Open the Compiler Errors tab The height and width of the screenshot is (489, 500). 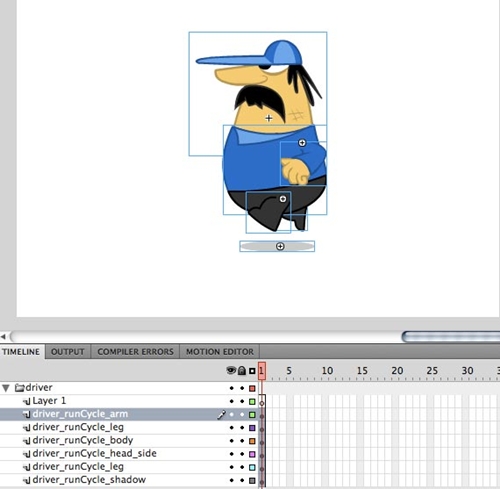[135, 352]
